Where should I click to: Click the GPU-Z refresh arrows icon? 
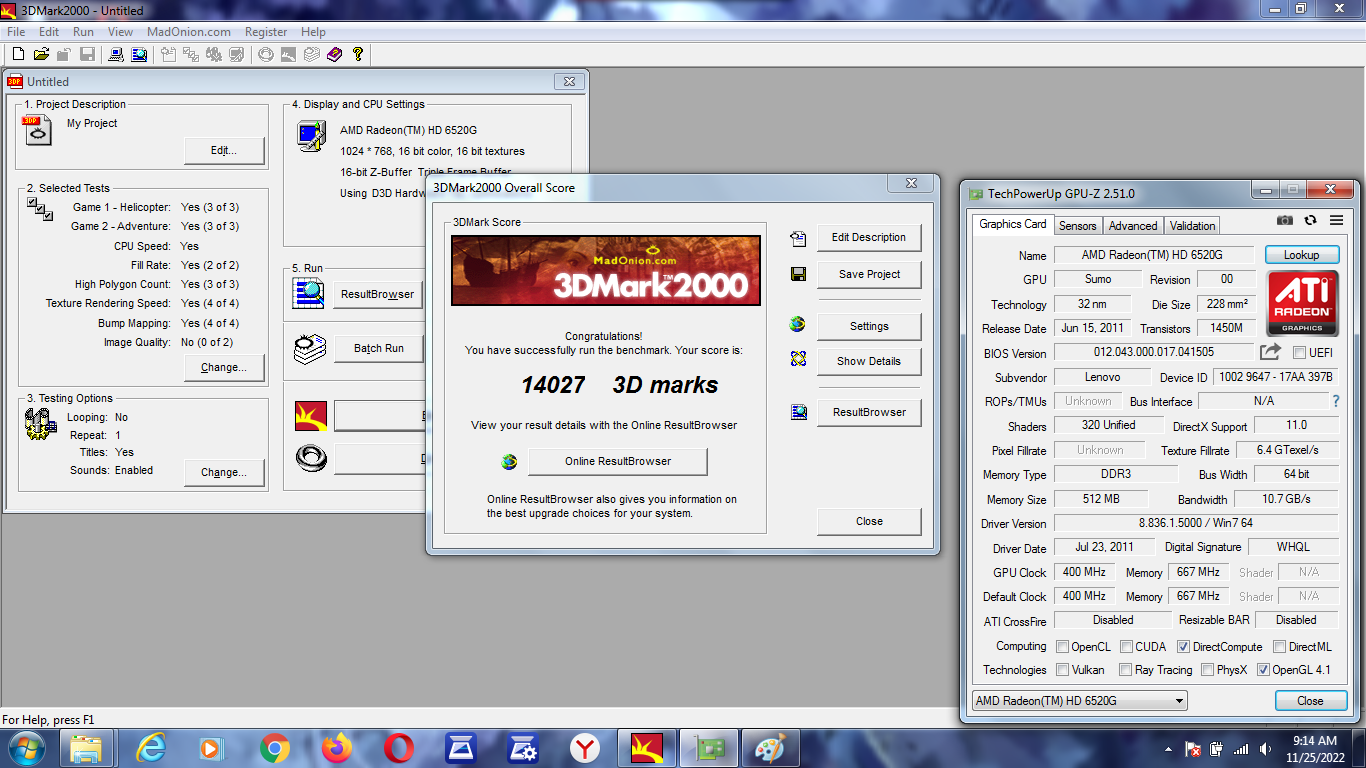coord(1310,220)
